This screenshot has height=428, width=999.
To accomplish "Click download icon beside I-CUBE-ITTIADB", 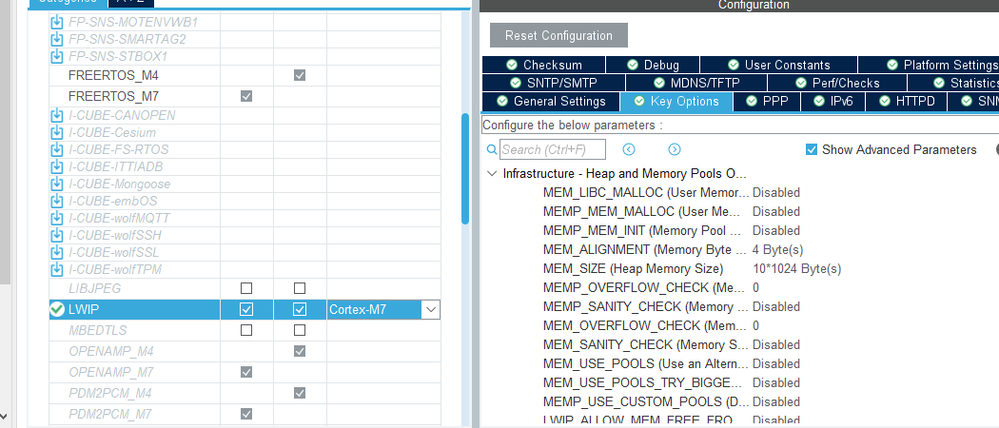I will 57,167.
